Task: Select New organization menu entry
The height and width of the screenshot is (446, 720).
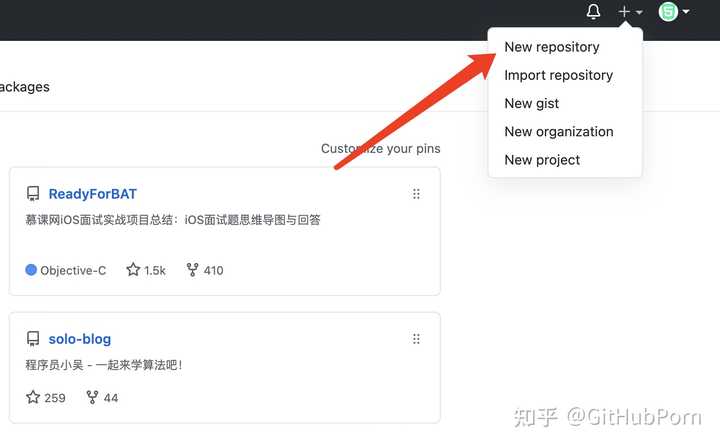Action: [558, 132]
